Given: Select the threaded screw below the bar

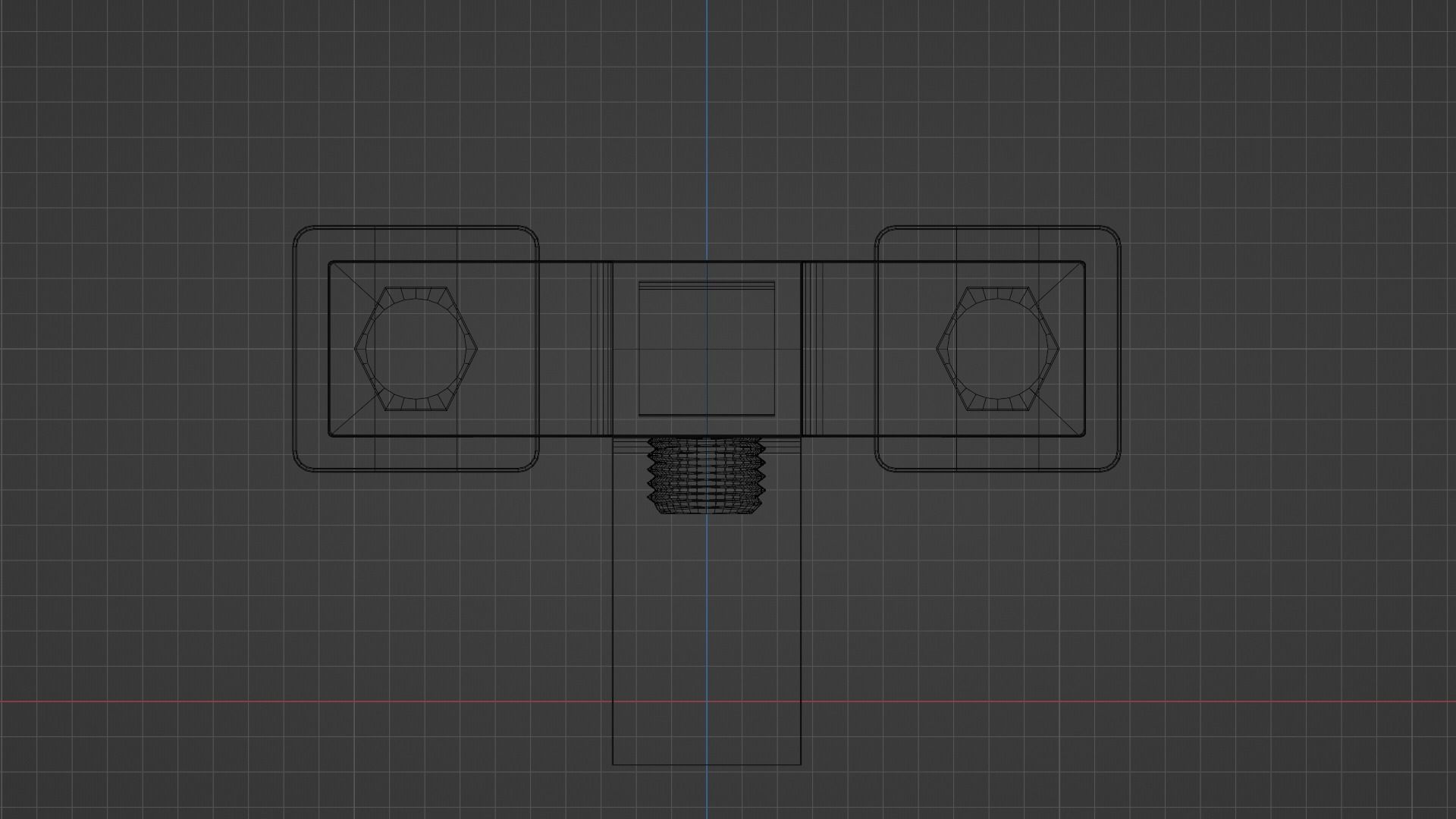Looking at the screenshot, I should click(x=706, y=476).
